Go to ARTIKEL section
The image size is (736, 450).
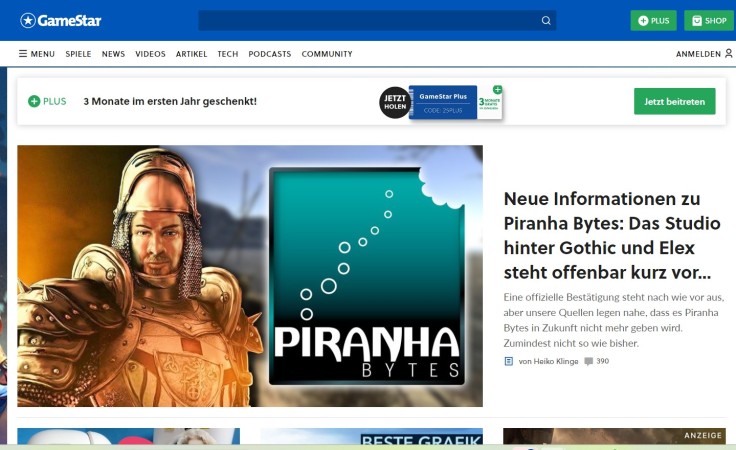click(192, 54)
